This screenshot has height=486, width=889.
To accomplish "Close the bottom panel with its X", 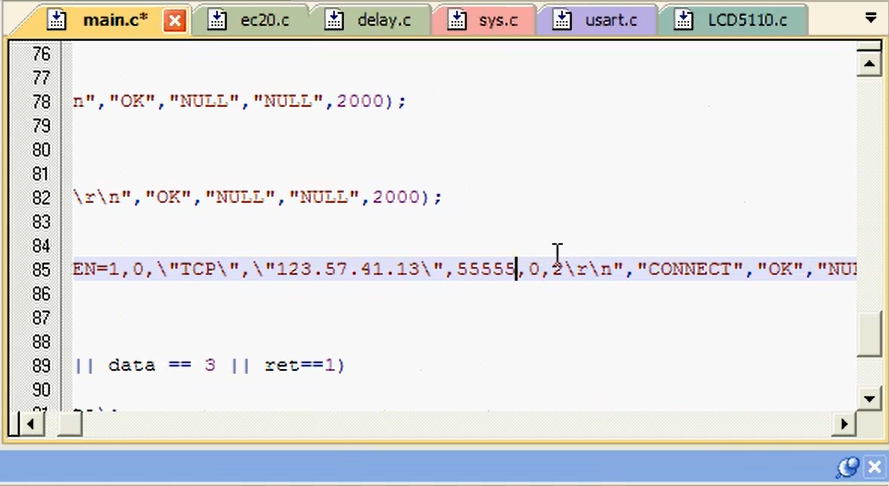I will [874, 467].
